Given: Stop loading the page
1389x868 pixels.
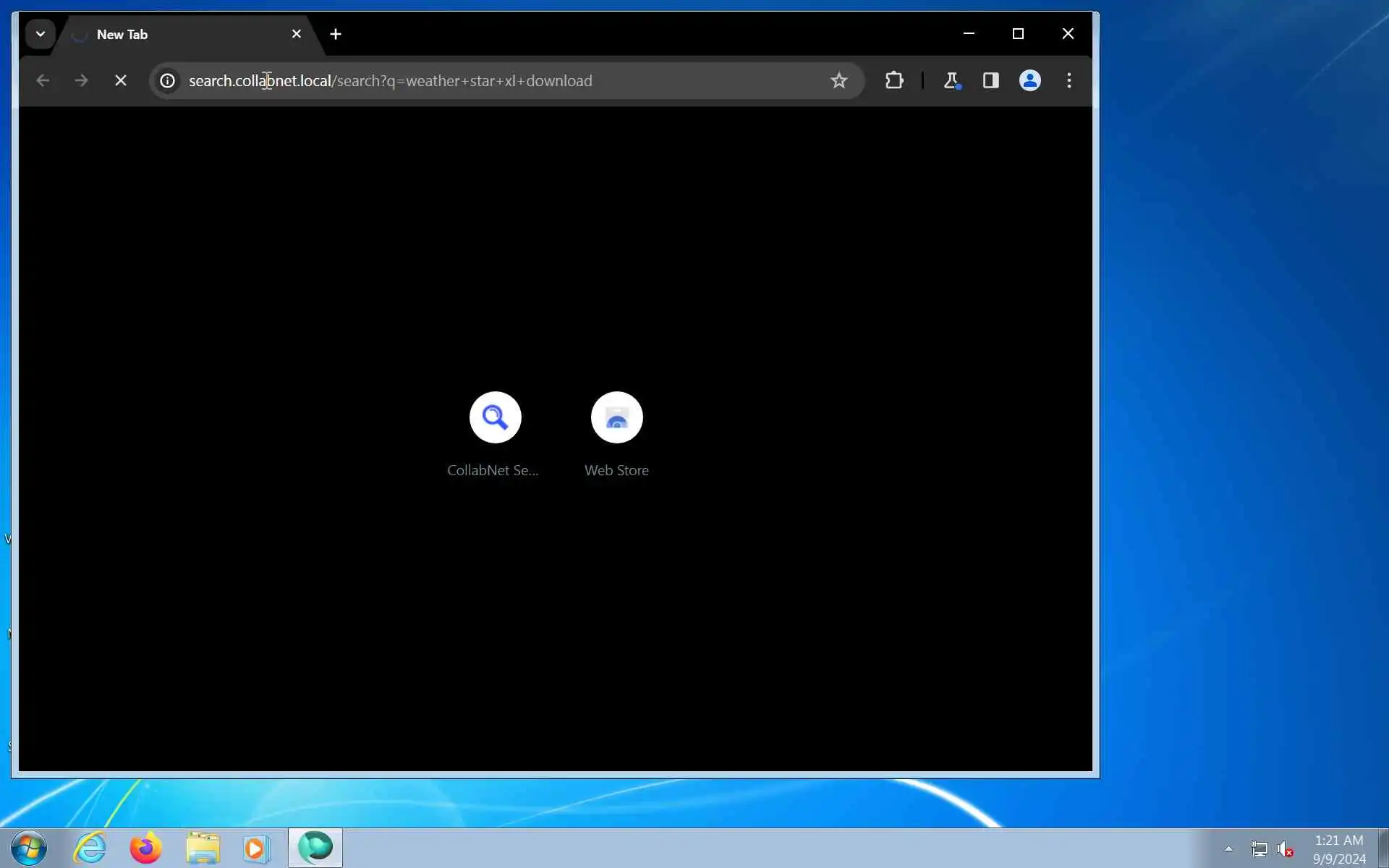Looking at the screenshot, I should click(x=121, y=81).
